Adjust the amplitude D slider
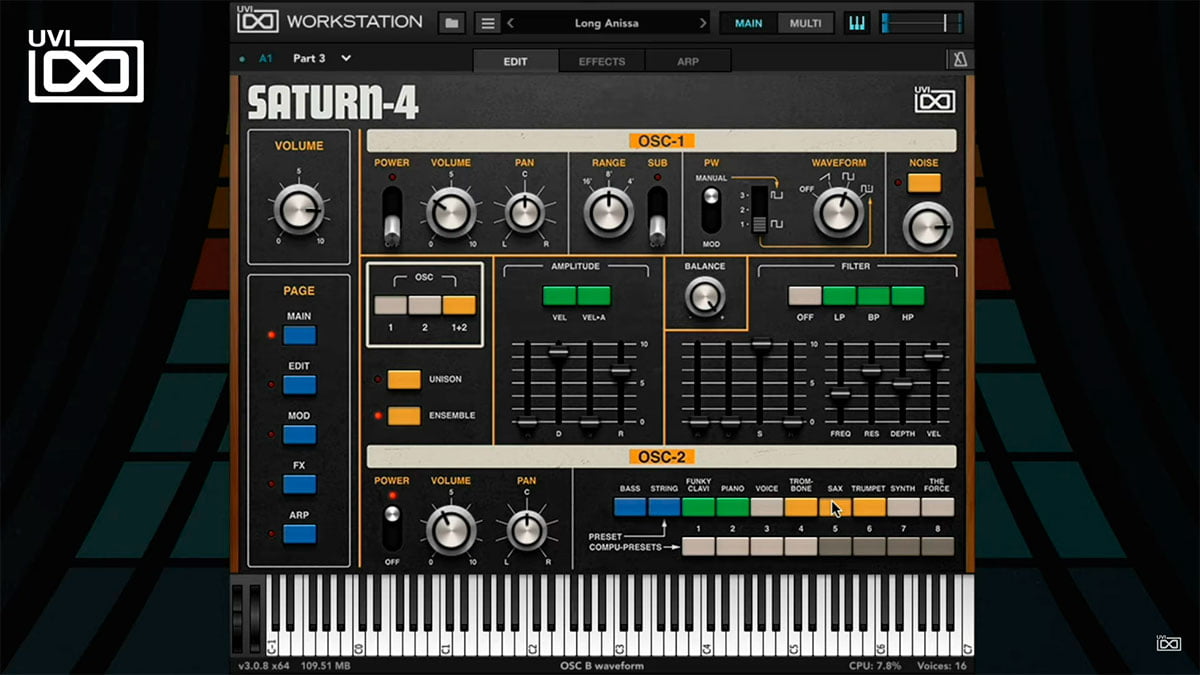The image size is (1200, 675). pyautogui.click(x=558, y=351)
